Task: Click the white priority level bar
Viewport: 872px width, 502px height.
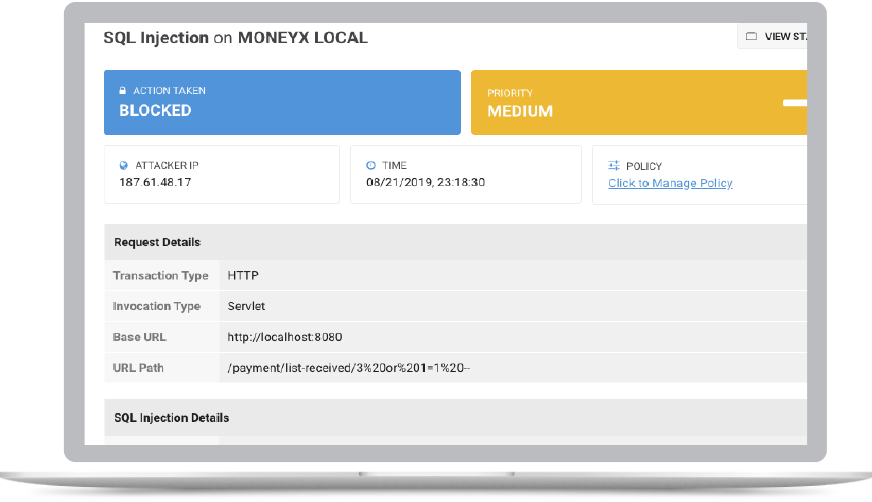Action: pyautogui.click(x=795, y=103)
